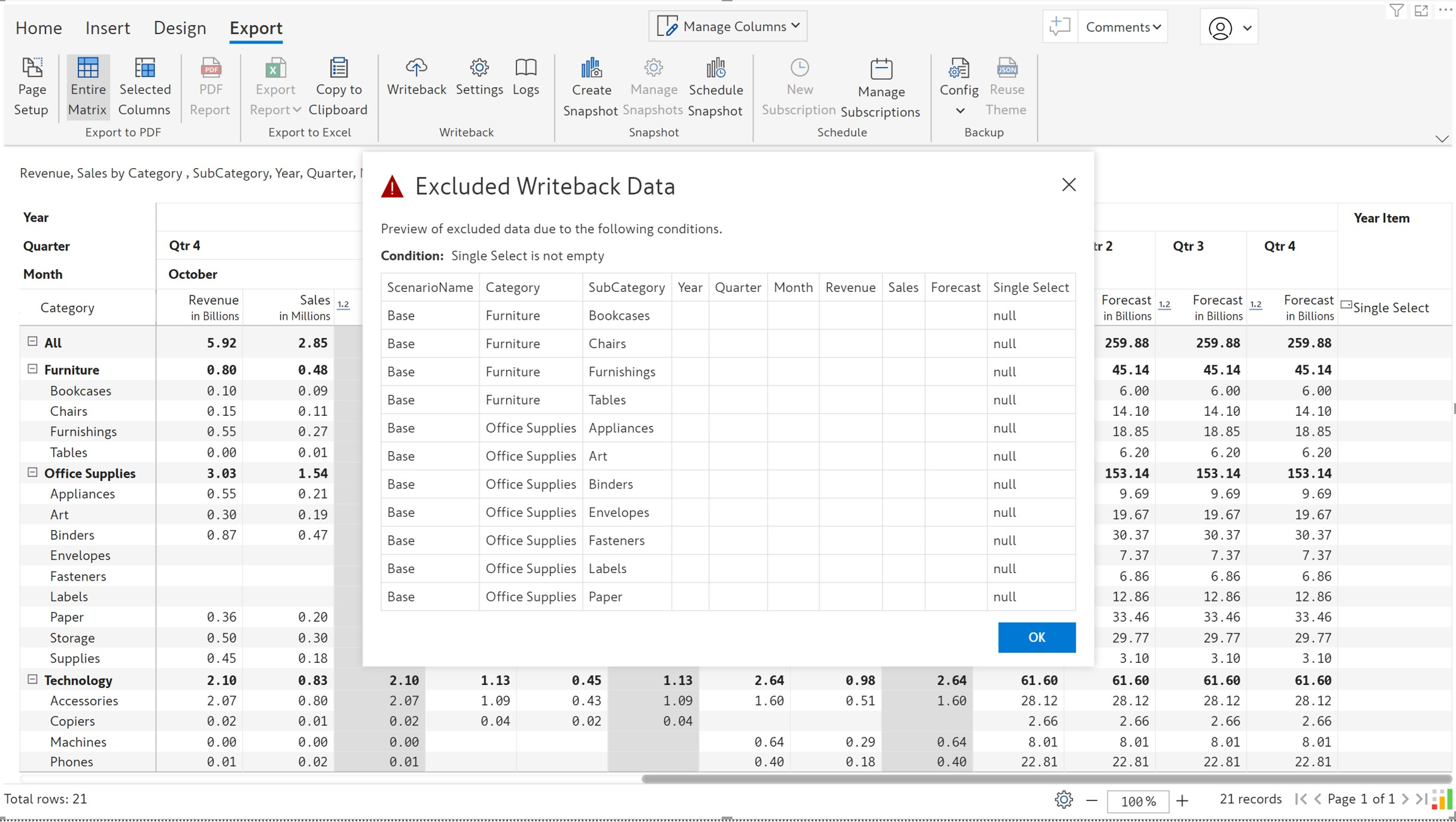
Task: Collapse the Office Supplies category row
Action: pos(32,473)
